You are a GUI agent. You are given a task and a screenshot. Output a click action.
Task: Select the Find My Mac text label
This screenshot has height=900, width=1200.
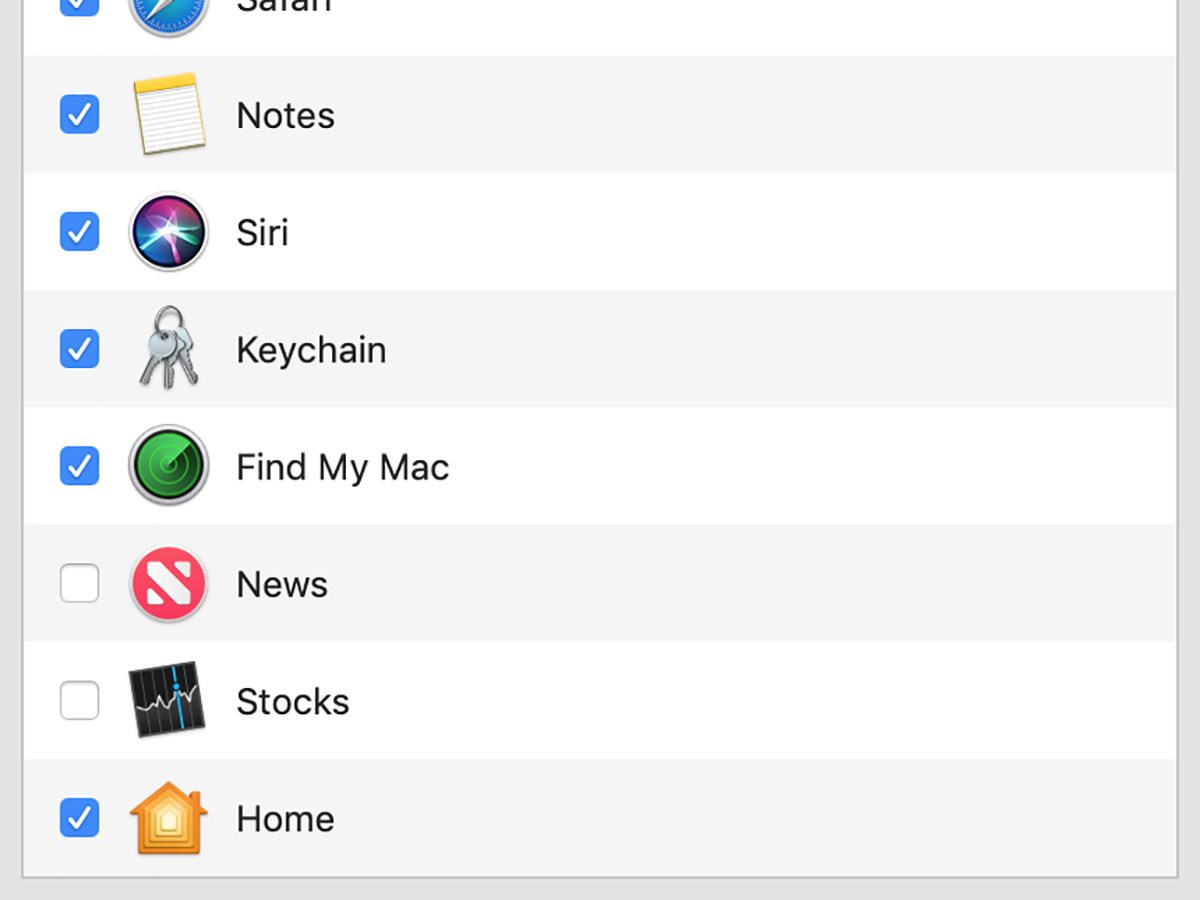click(x=342, y=467)
